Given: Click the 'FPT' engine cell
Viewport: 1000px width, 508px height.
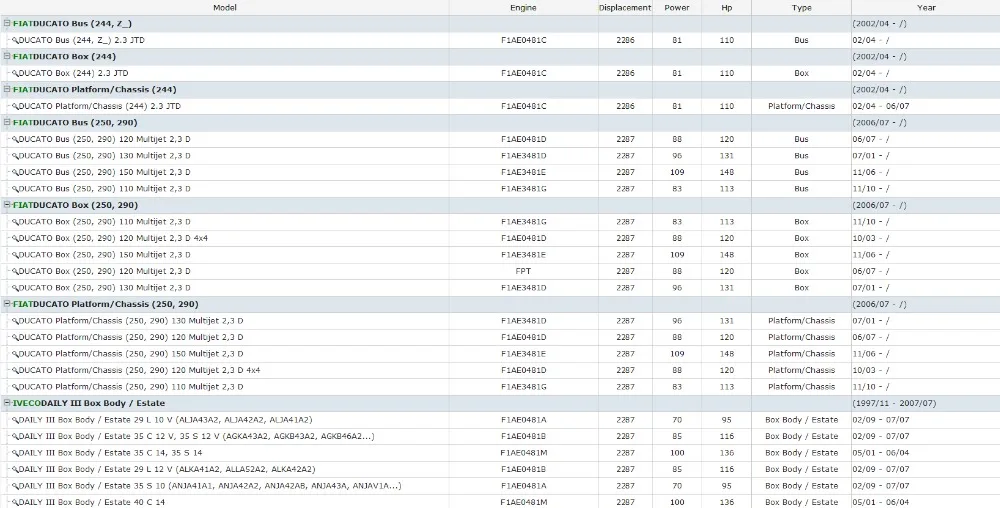Looking at the screenshot, I should [x=523, y=272].
